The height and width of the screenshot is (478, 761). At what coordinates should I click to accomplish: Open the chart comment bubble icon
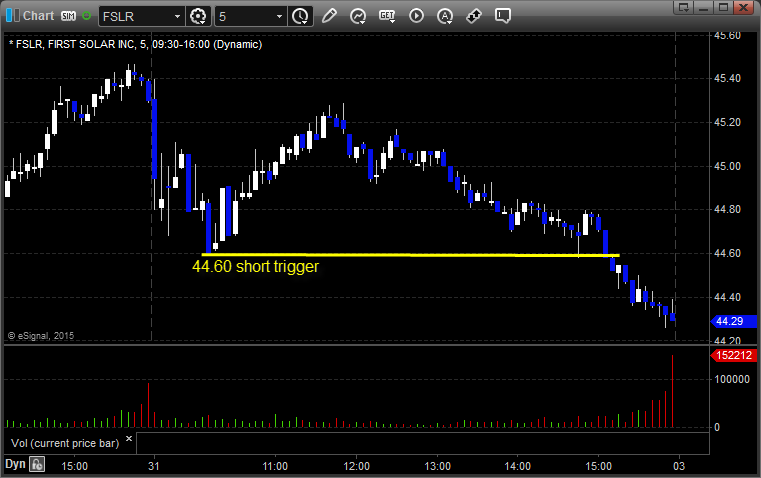pos(502,16)
